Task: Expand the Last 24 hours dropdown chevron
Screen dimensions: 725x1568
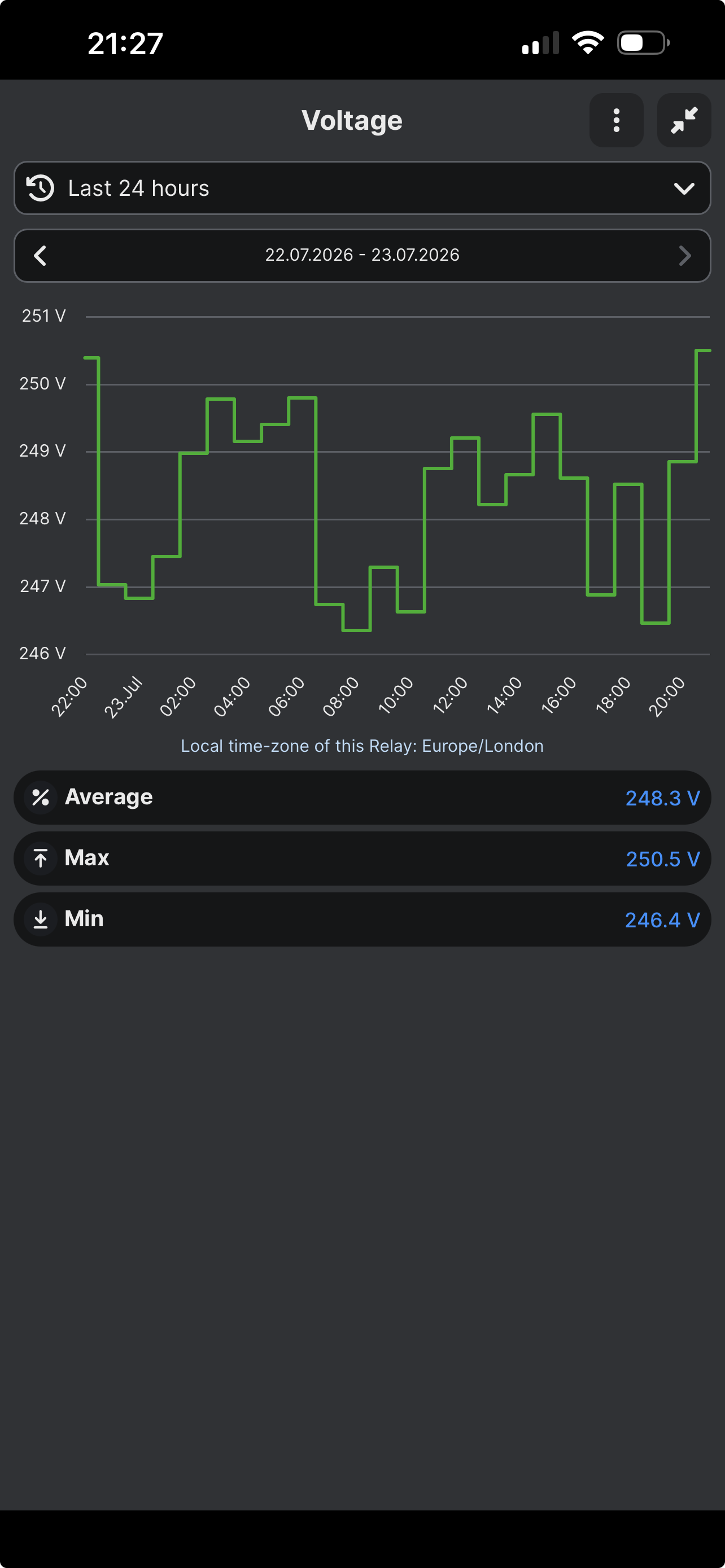Action: (684, 188)
